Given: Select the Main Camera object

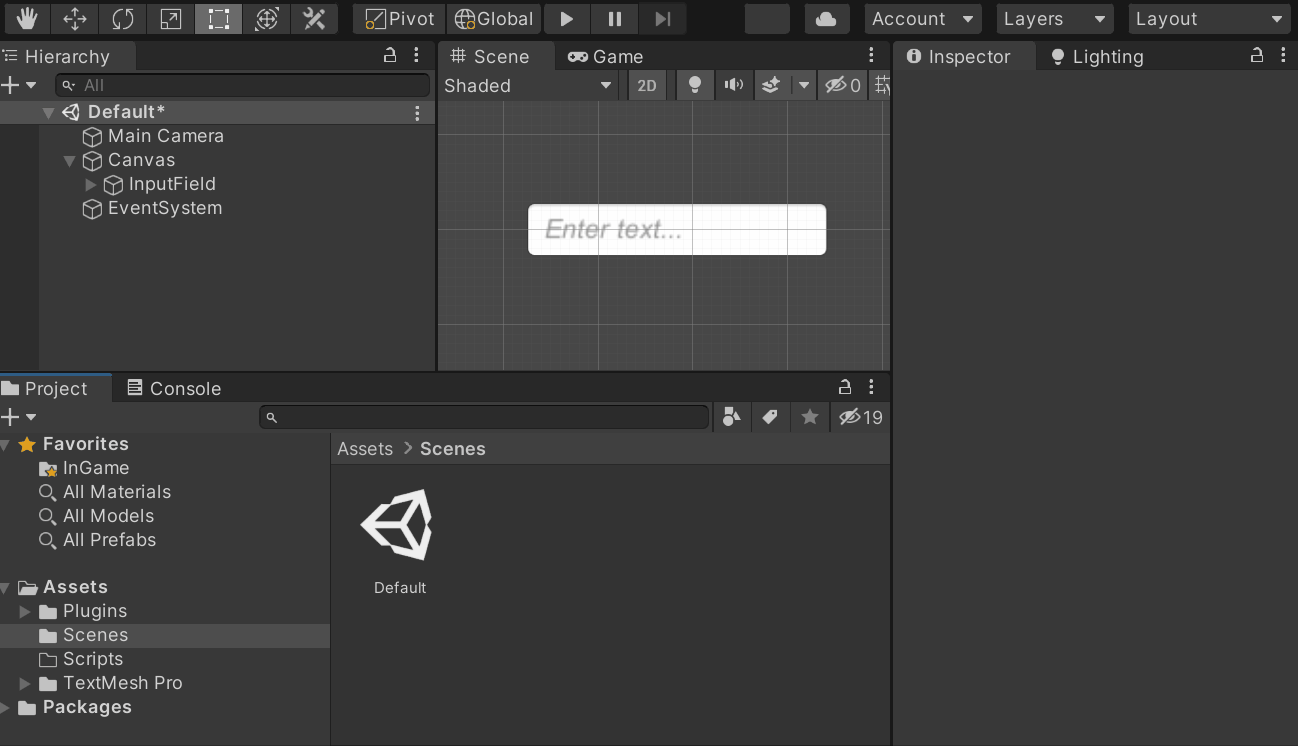Looking at the screenshot, I should (x=165, y=136).
